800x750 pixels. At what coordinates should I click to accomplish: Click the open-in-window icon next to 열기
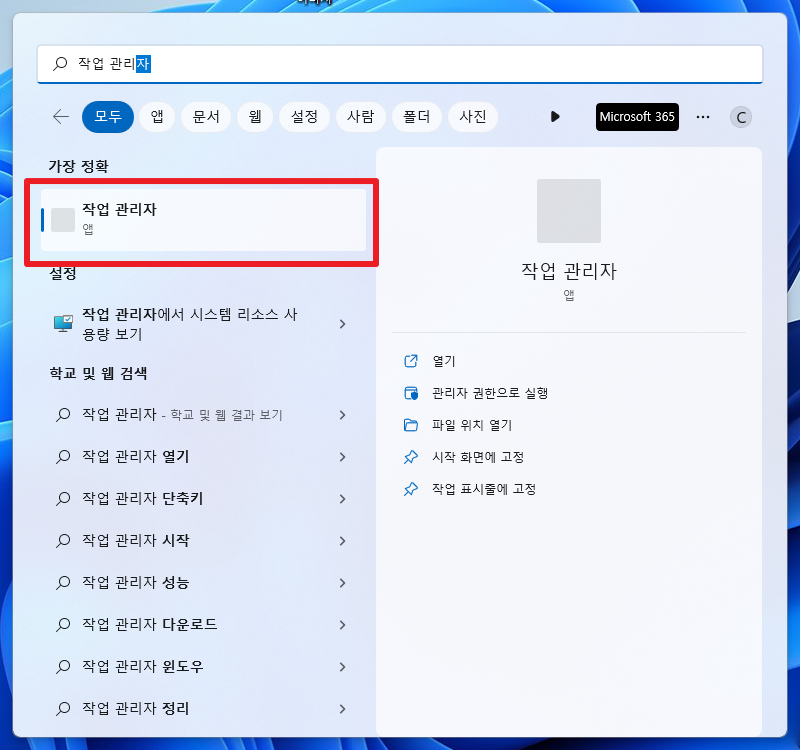tap(411, 361)
